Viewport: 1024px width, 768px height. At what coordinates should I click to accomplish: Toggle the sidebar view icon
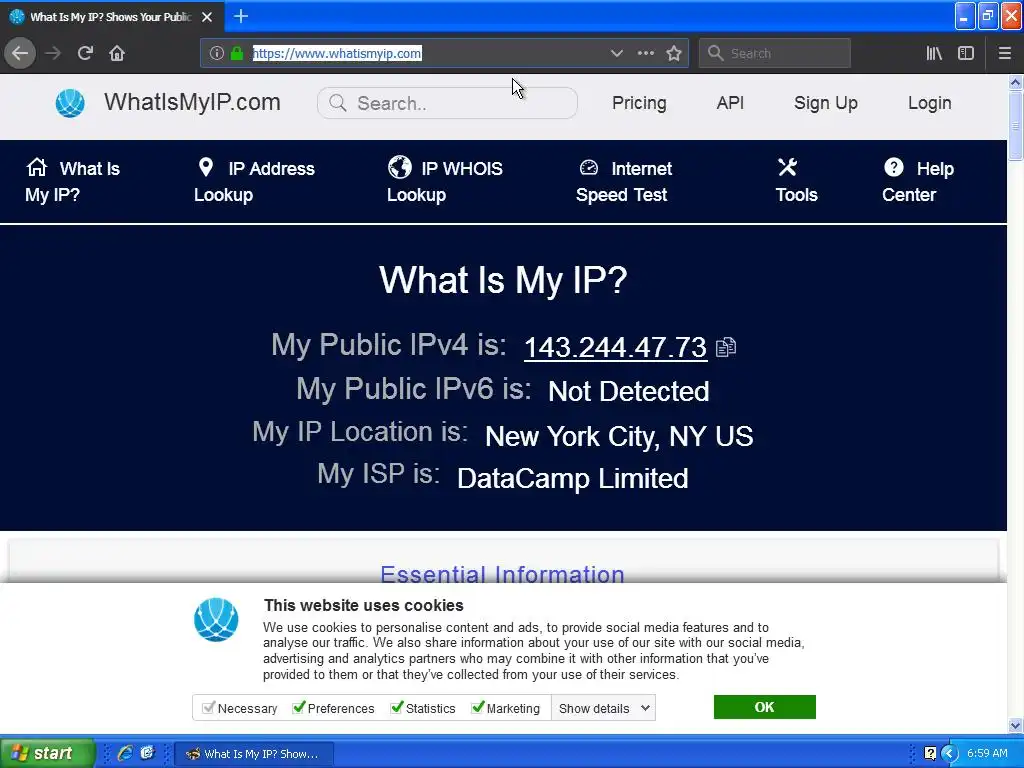tap(966, 53)
